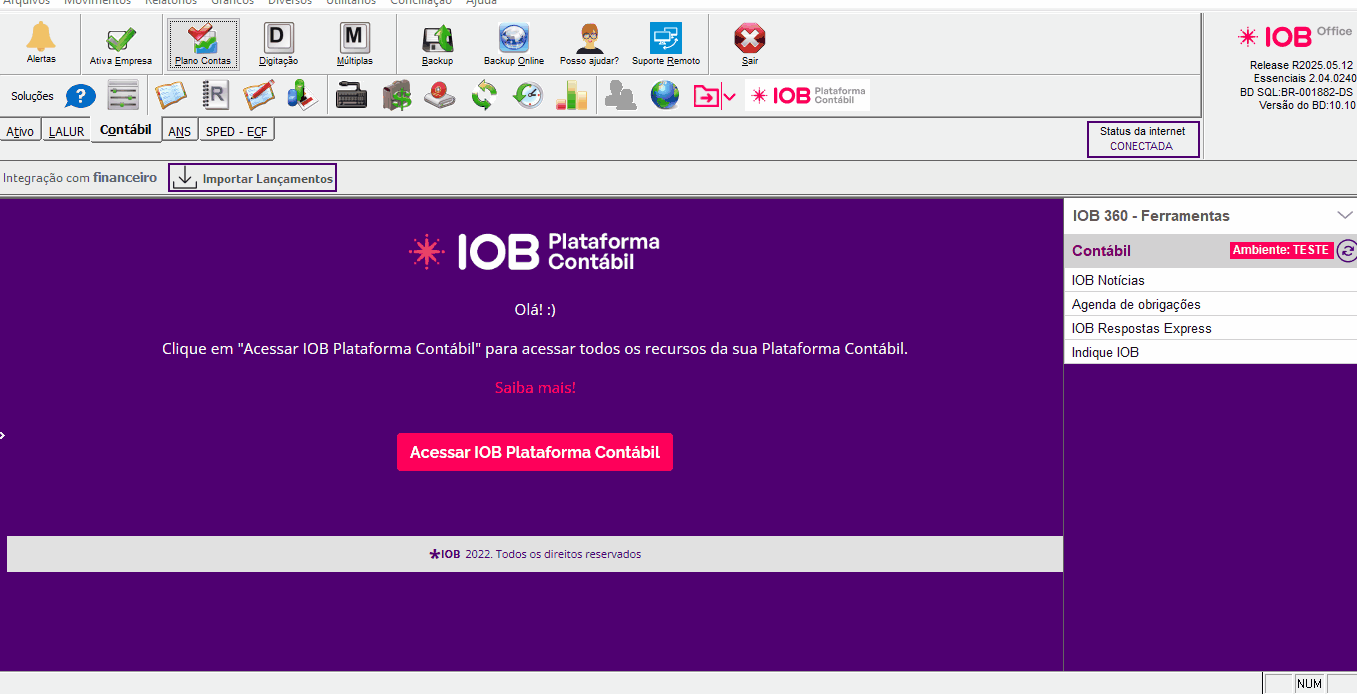
Task: Open the Múltiplas entry tool
Action: click(x=354, y=43)
